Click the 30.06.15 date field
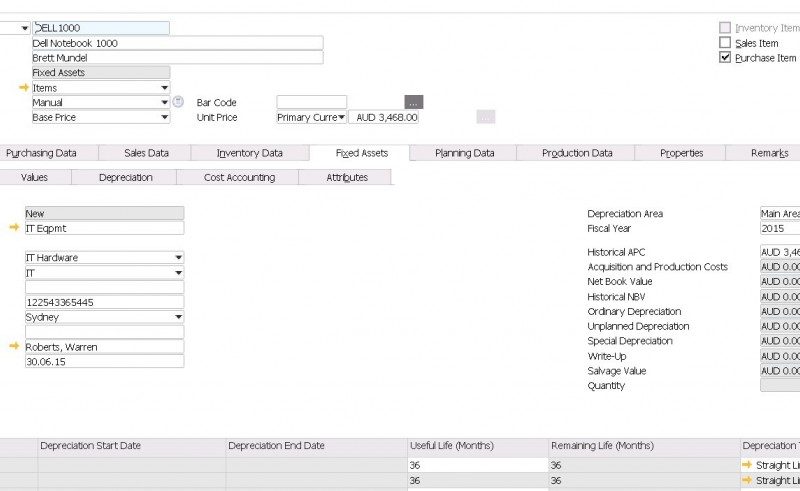This screenshot has width=800, height=491. pyautogui.click(x=105, y=361)
